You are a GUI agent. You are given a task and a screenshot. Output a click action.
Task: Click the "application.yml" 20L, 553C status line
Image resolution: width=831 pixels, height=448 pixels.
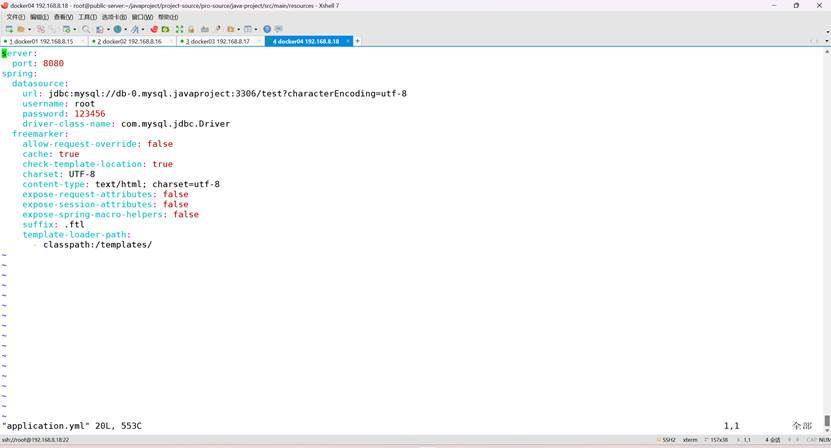tap(72, 426)
